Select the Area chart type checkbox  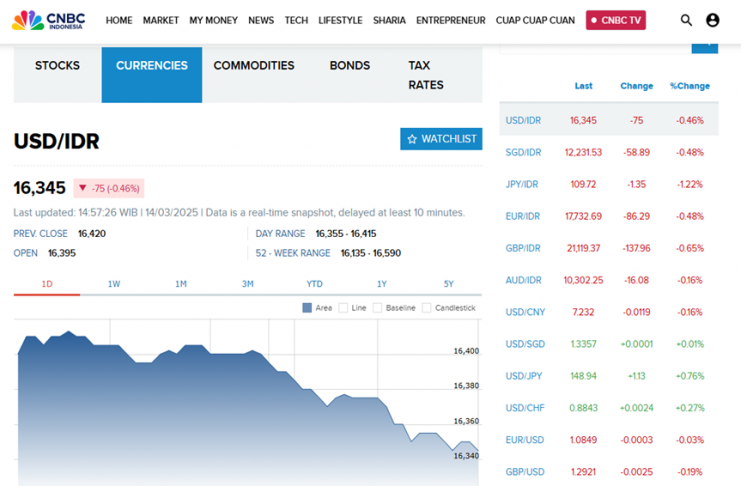coord(307,308)
